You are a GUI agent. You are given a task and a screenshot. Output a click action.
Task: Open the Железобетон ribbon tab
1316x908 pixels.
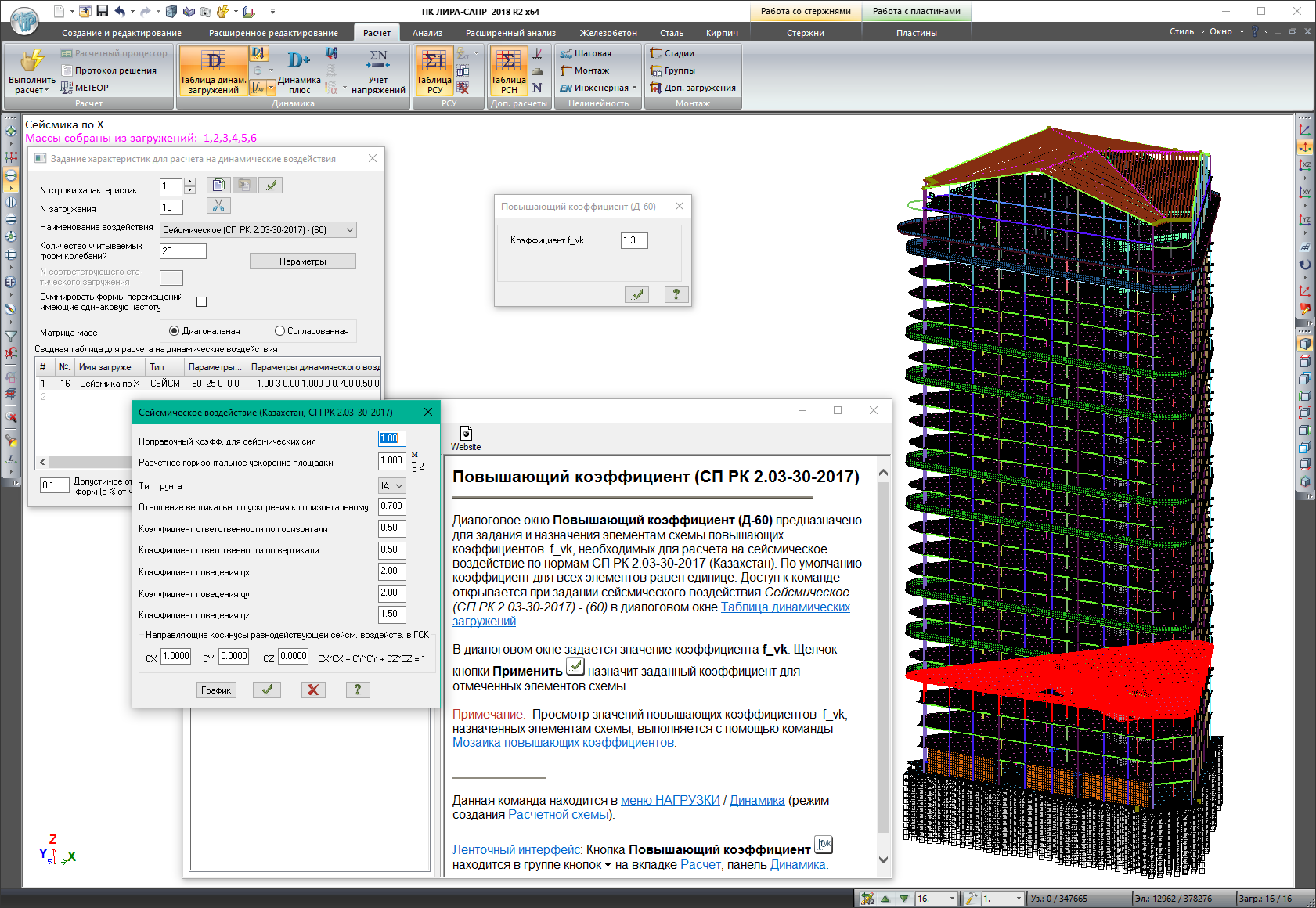608,33
